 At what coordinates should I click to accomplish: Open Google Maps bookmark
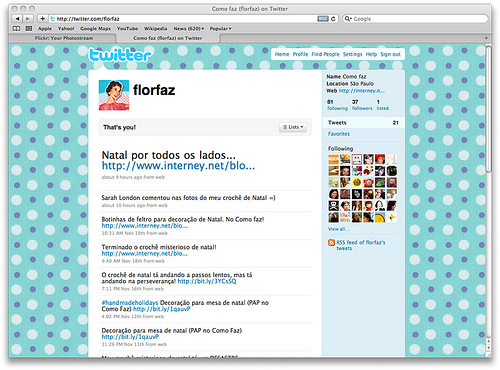click(95, 29)
